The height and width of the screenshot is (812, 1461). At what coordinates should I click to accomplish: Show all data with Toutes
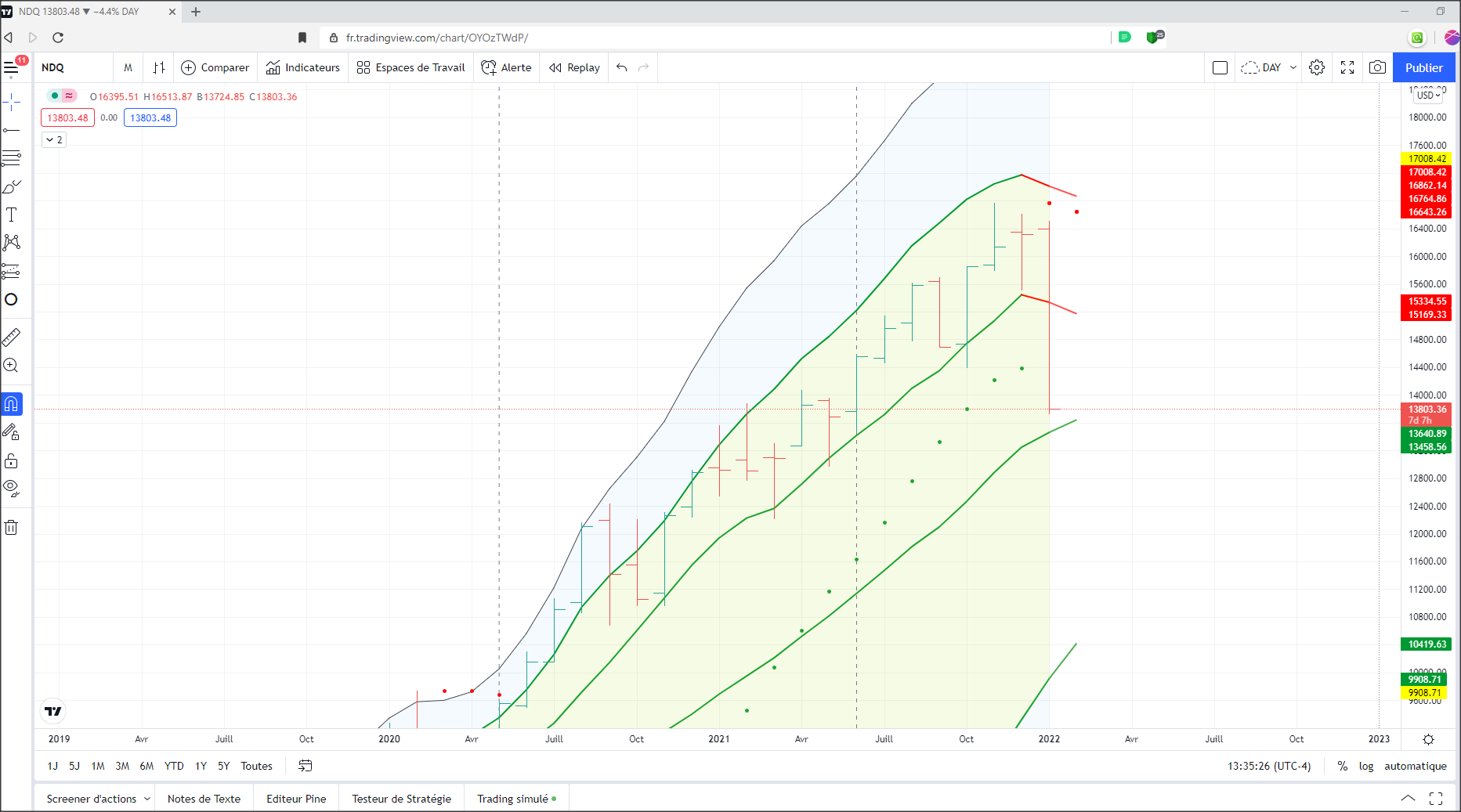[x=256, y=766]
